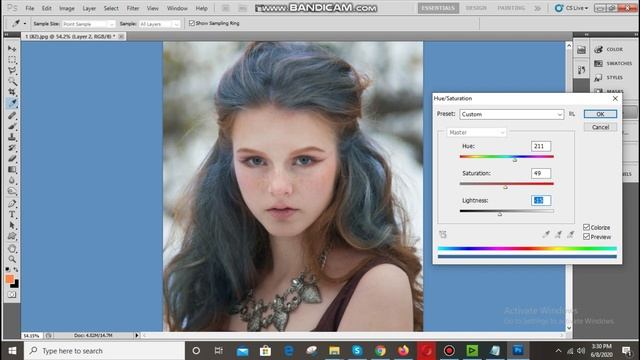
Task: Open the Sample All Layers dropdown
Action: (x=159, y=24)
